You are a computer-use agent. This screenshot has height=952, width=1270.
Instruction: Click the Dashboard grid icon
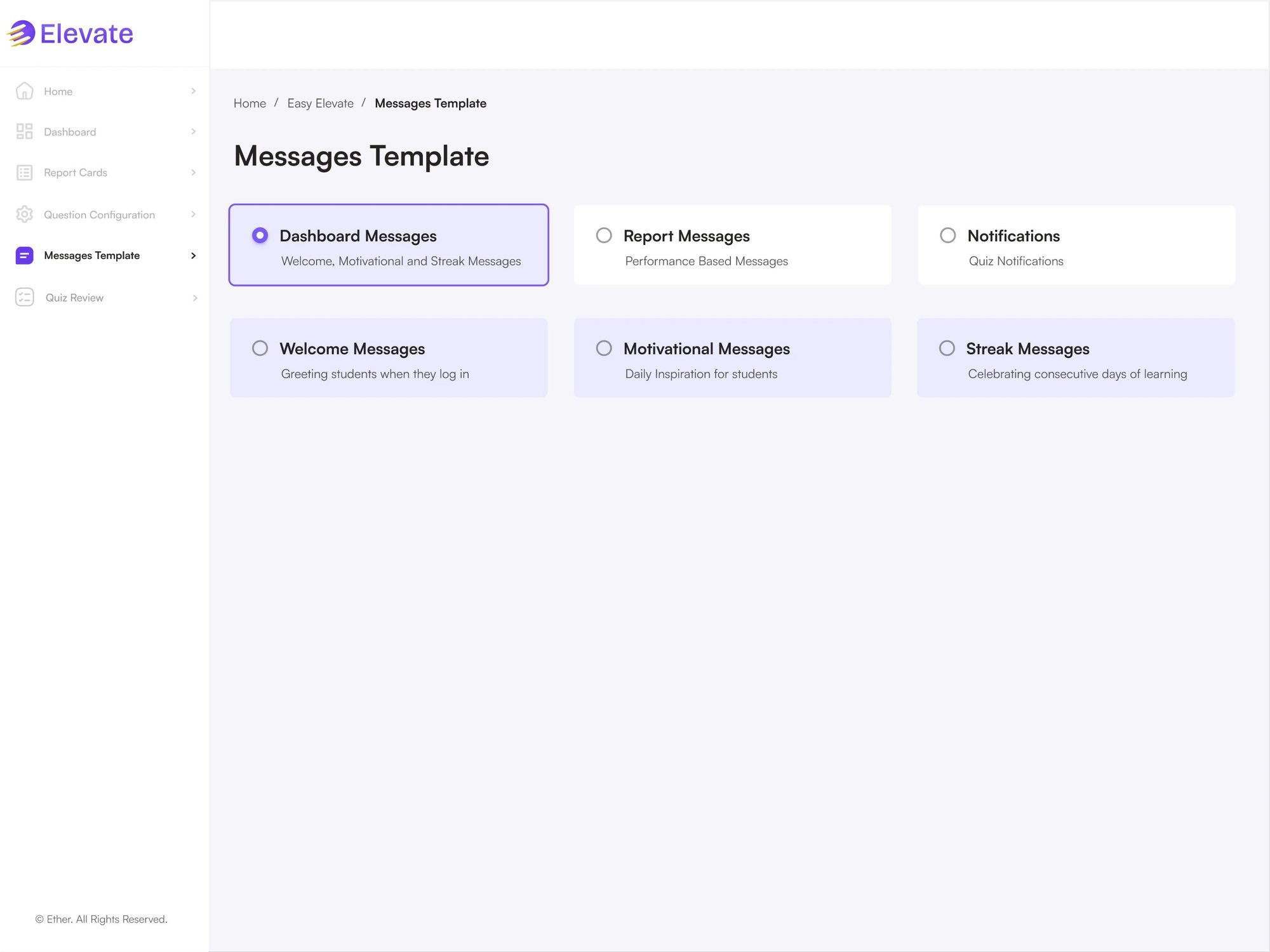(24, 131)
